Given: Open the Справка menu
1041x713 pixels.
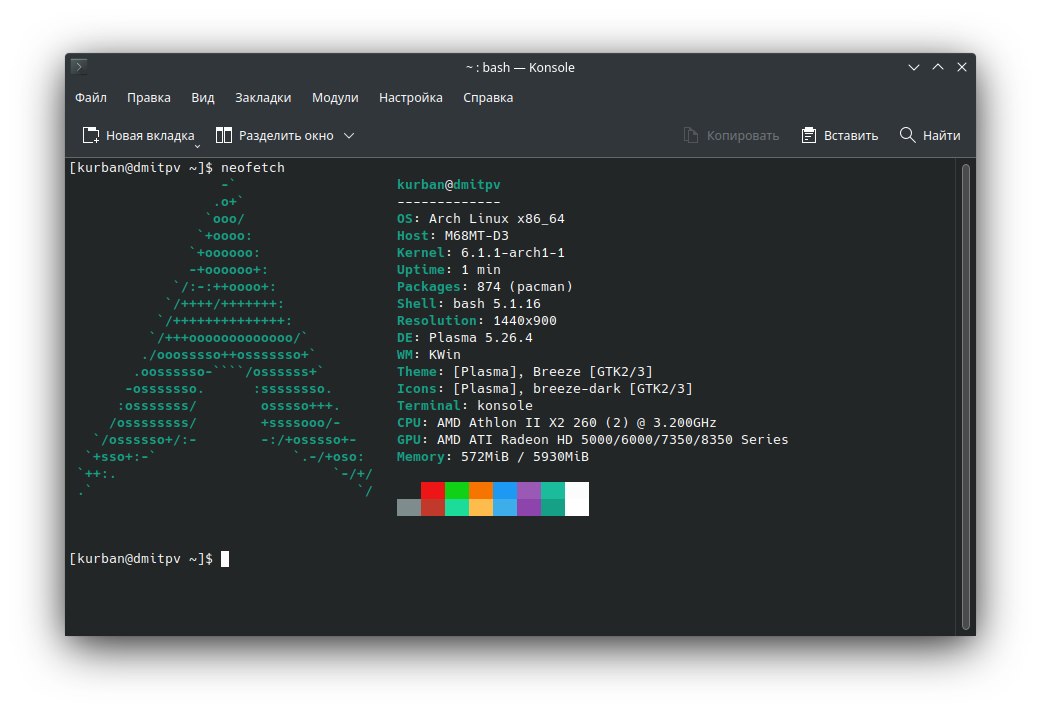Looking at the screenshot, I should click(488, 98).
